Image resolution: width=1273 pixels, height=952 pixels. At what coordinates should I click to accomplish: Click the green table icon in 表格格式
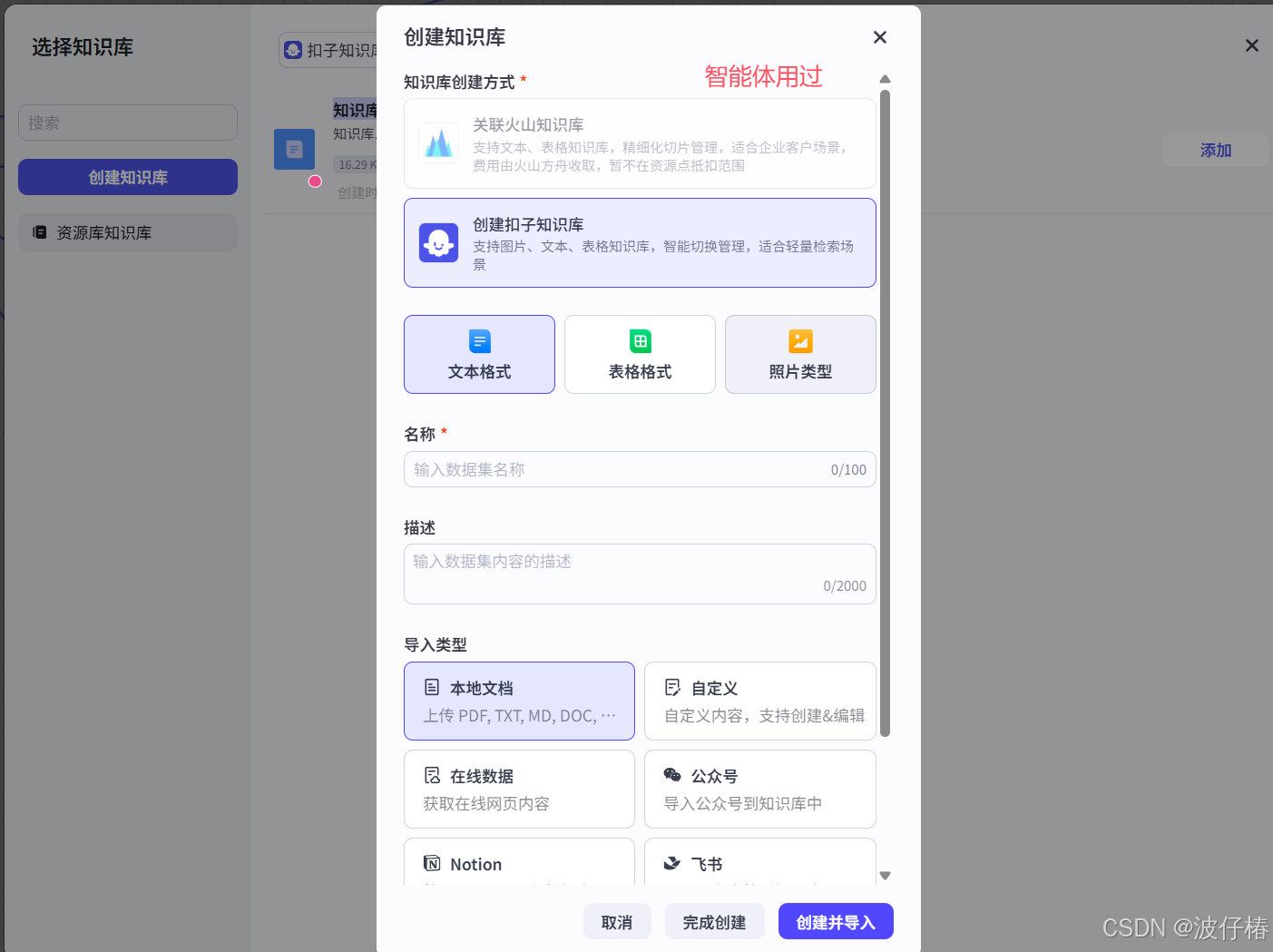(640, 341)
